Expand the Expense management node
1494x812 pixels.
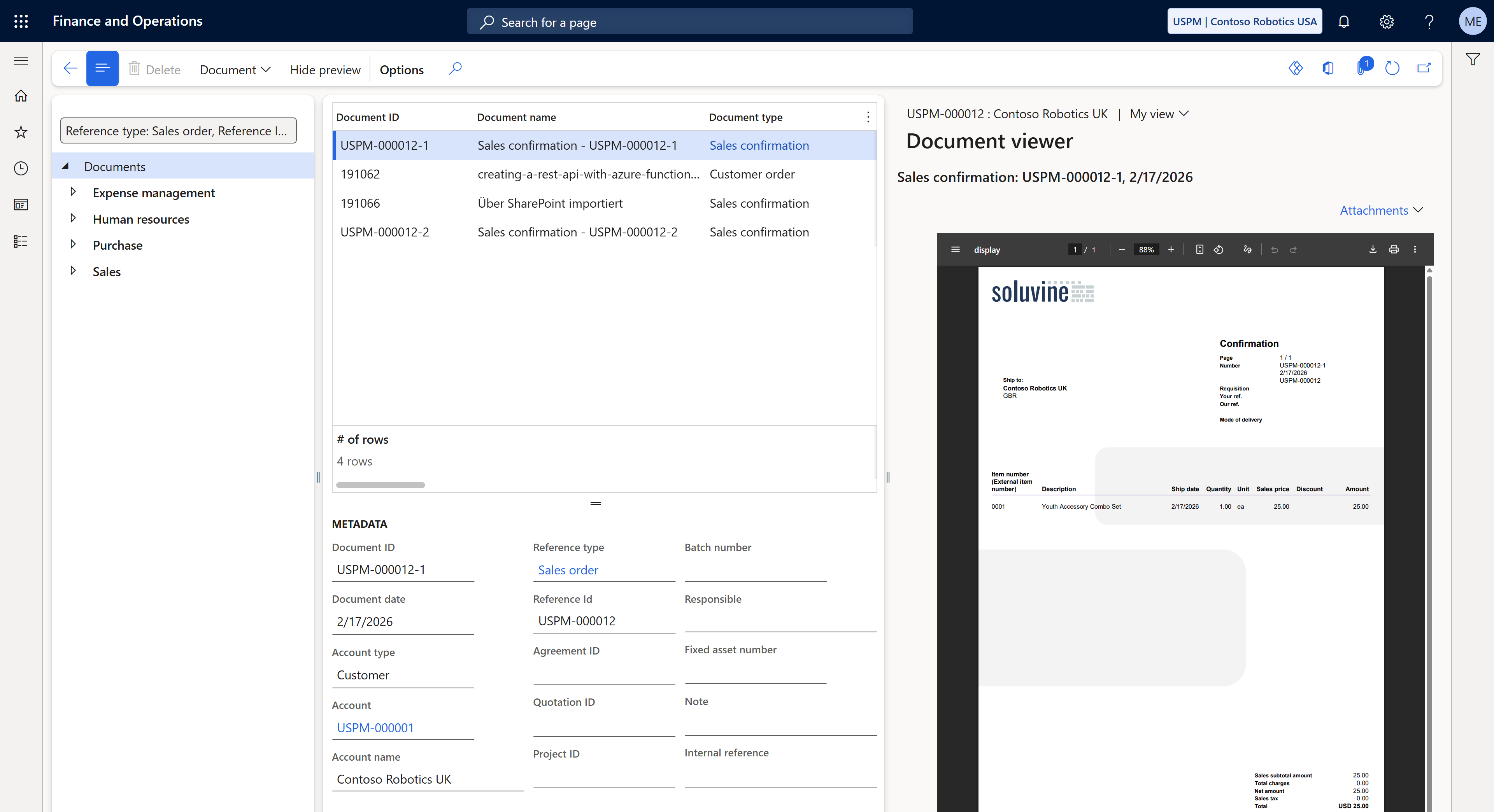point(73,192)
